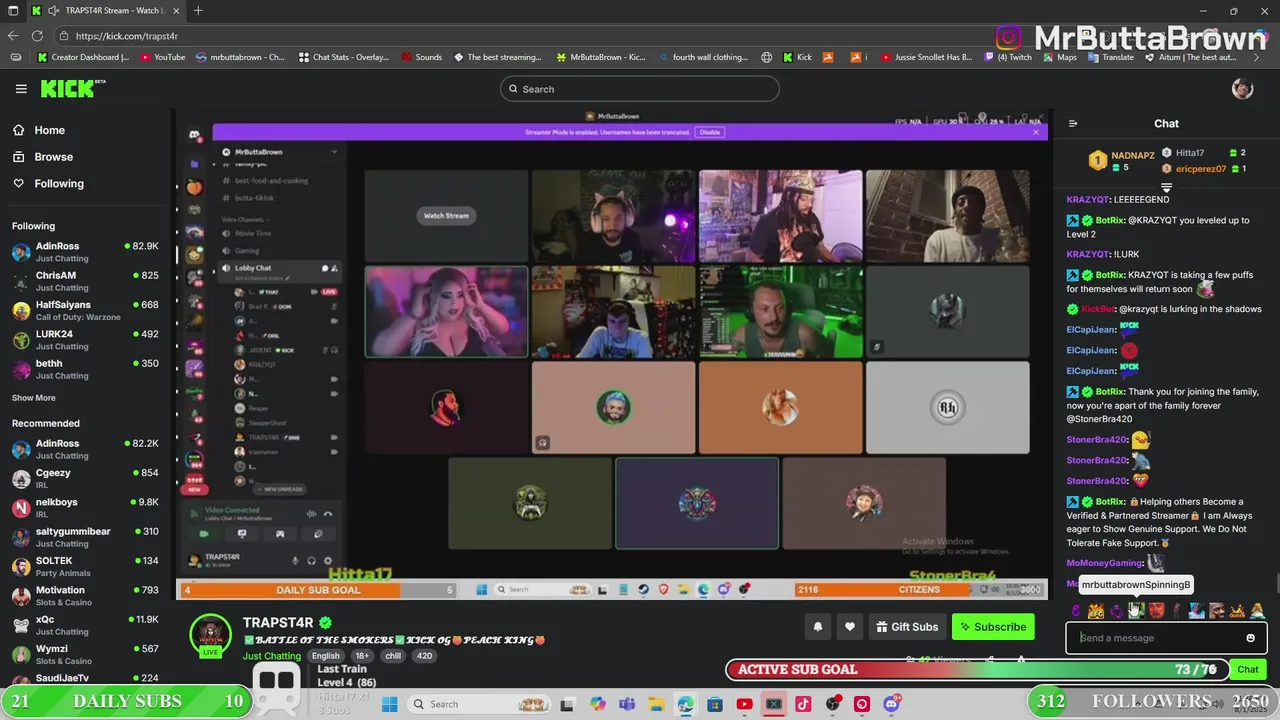The height and width of the screenshot is (720, 1280).
Task: Click MoMoneyGaming username in chat
Action: (x=1104, y=563)
